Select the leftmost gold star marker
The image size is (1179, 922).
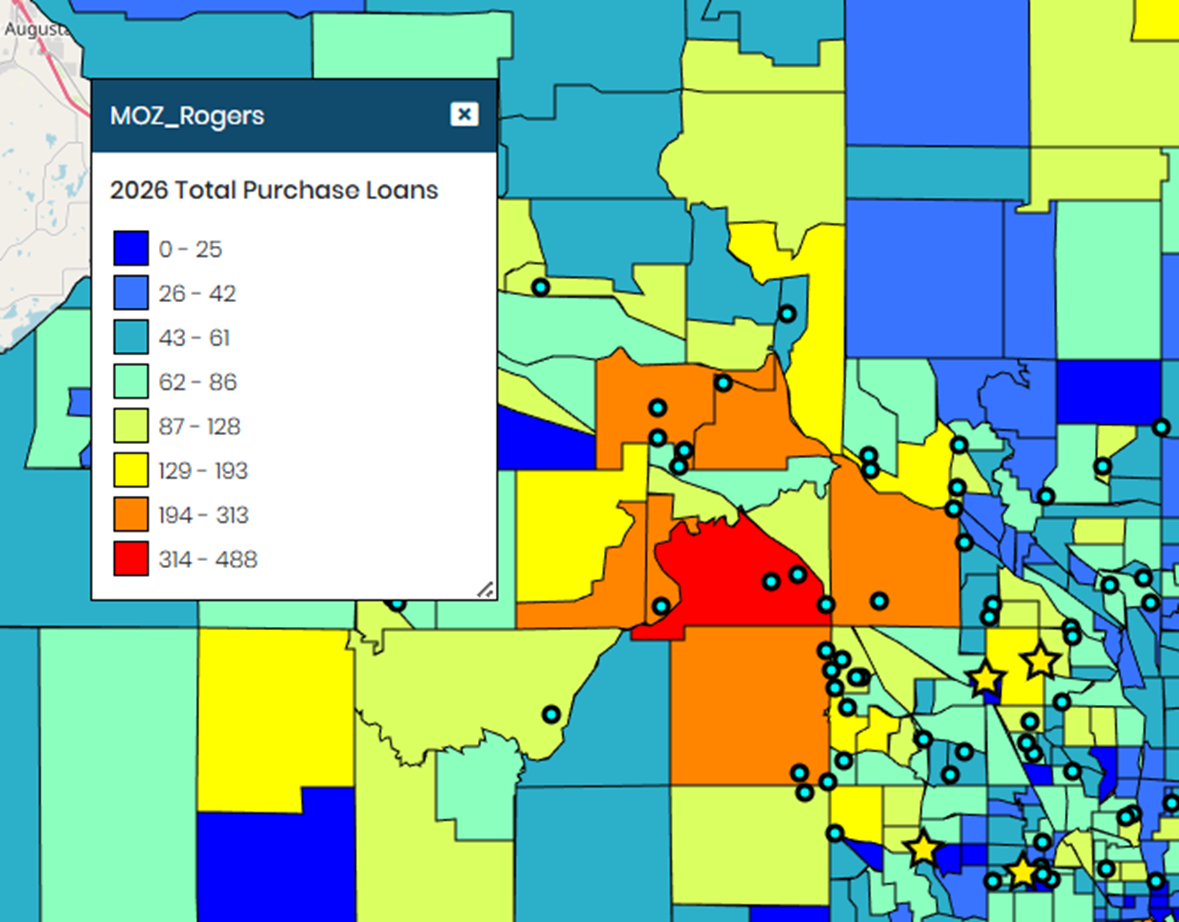tap(923, 849)
